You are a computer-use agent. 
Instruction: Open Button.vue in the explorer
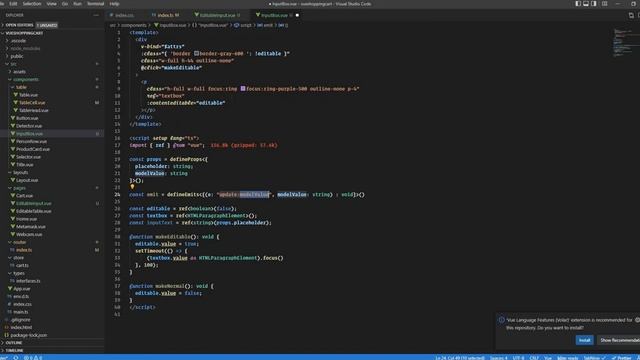(x=27, y=118)
